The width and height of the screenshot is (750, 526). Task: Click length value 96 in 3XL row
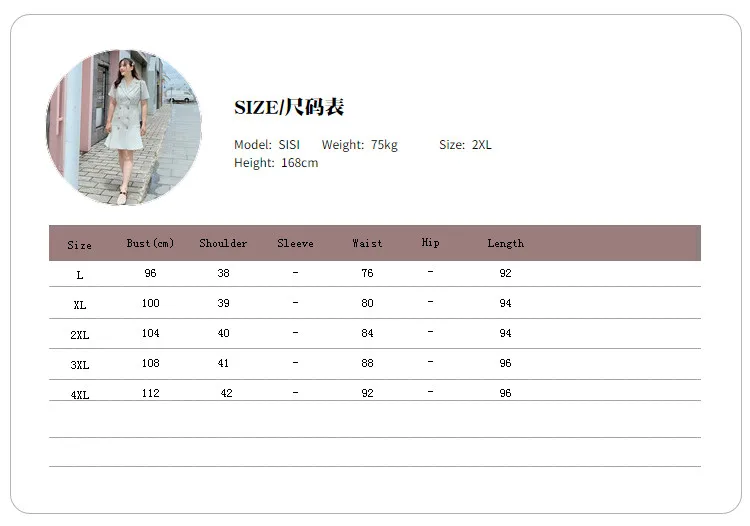506,363
